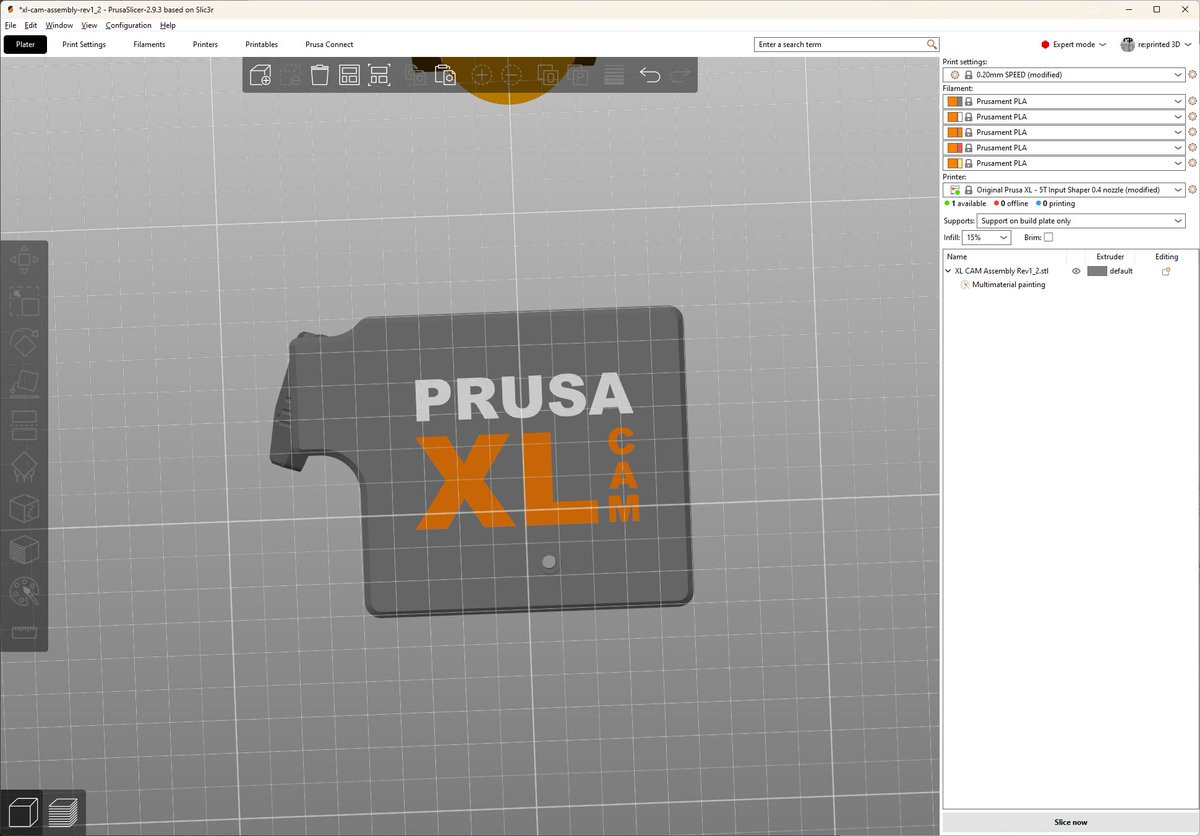Select the Plater tab
This screenshot has width=1200, height=836.
[x=25, y=44]
